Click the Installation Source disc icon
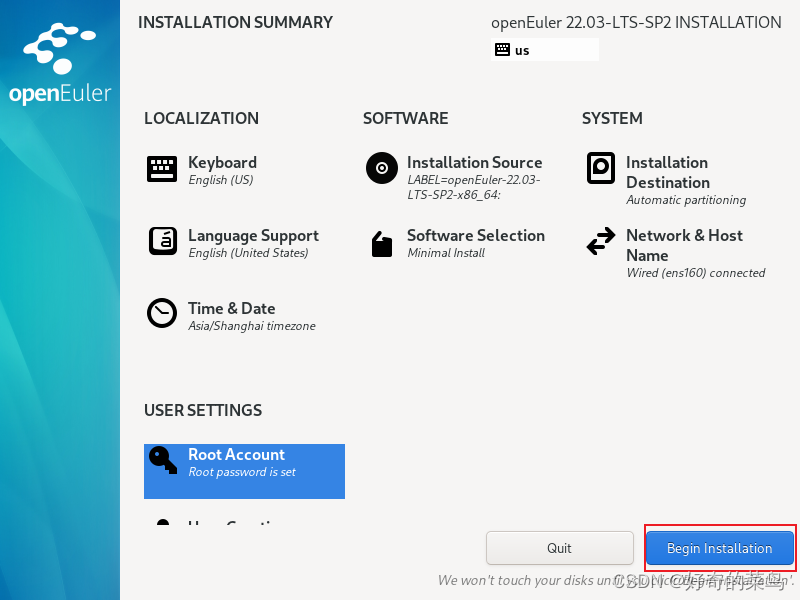The height and width of the screenshot is (600, 800). click(x=382, y=168)
